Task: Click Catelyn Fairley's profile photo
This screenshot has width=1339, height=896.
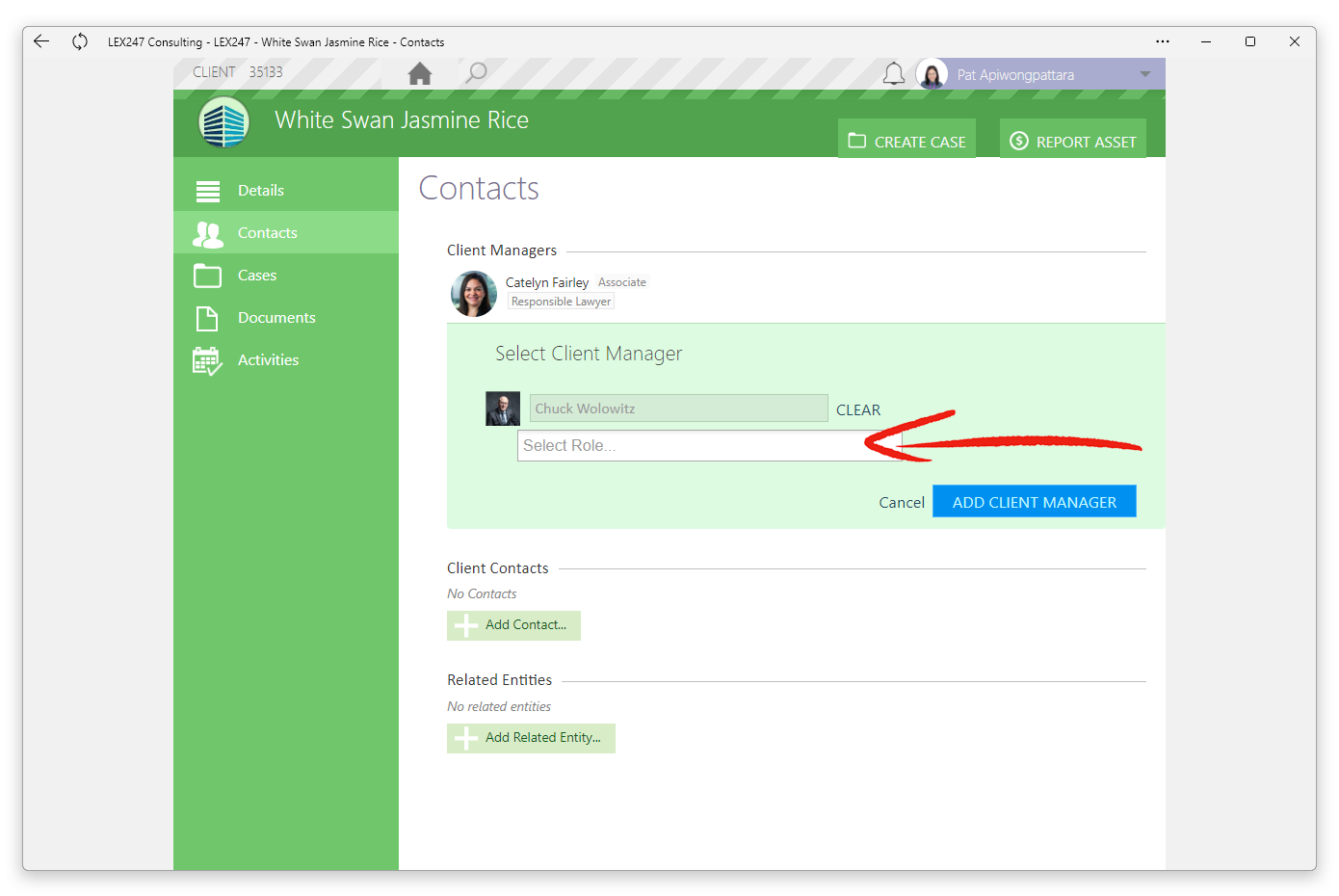Action: [x=474, y=294]
